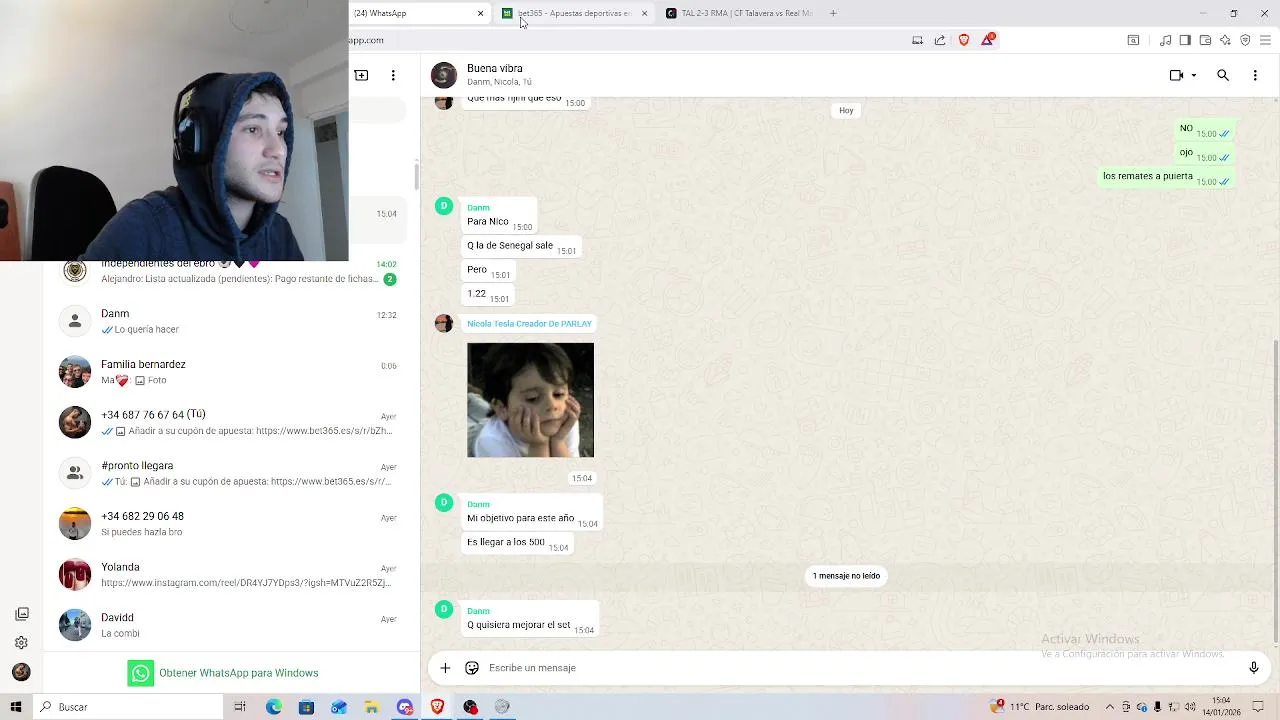The width and height of the screenshot is (1280, 720).
Task: Click the install app icon in address bar
Action: pos(917,40)
